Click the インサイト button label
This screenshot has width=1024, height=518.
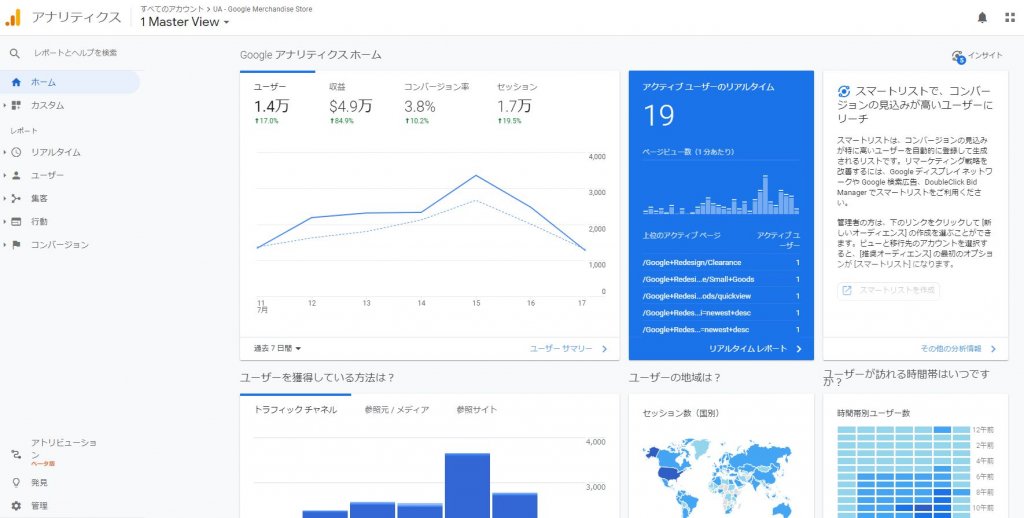click(x=985, y=56)
